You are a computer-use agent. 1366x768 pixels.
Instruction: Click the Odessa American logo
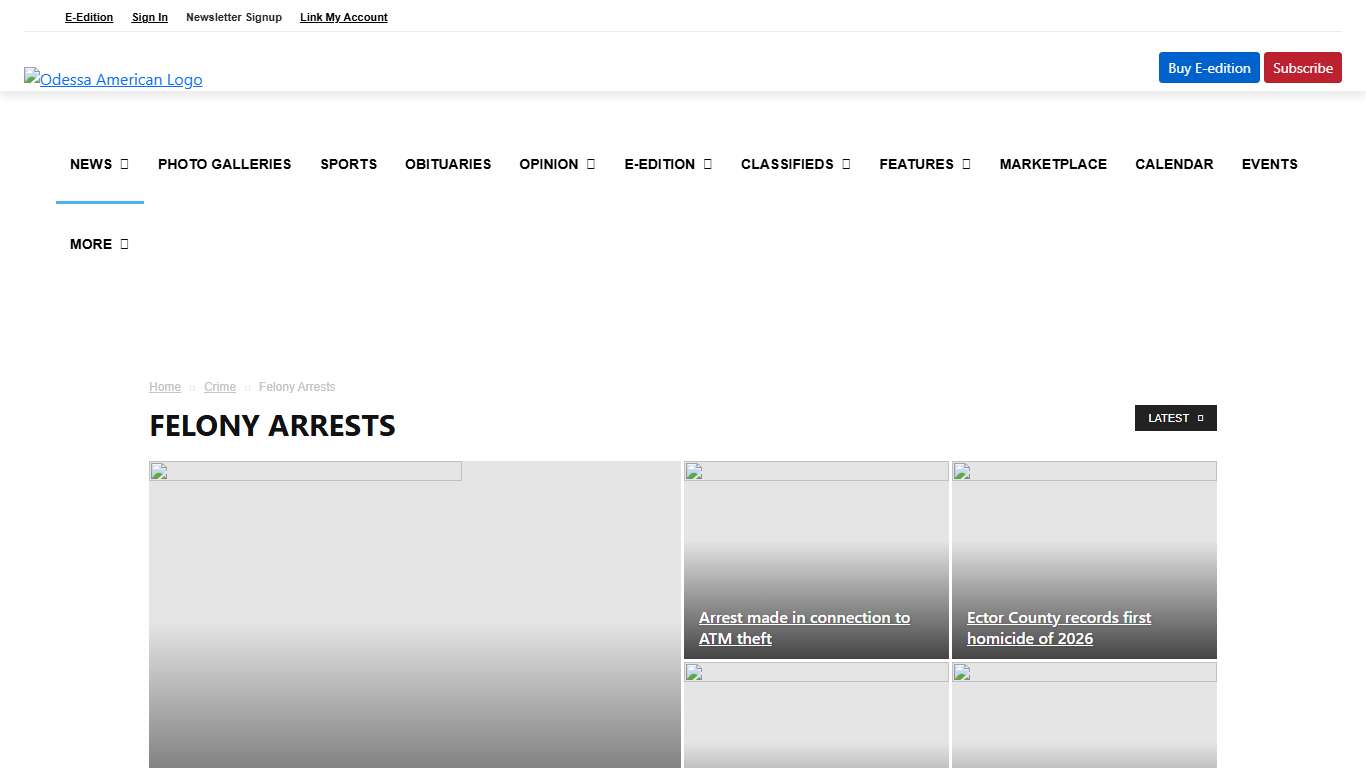pos(113,79)
